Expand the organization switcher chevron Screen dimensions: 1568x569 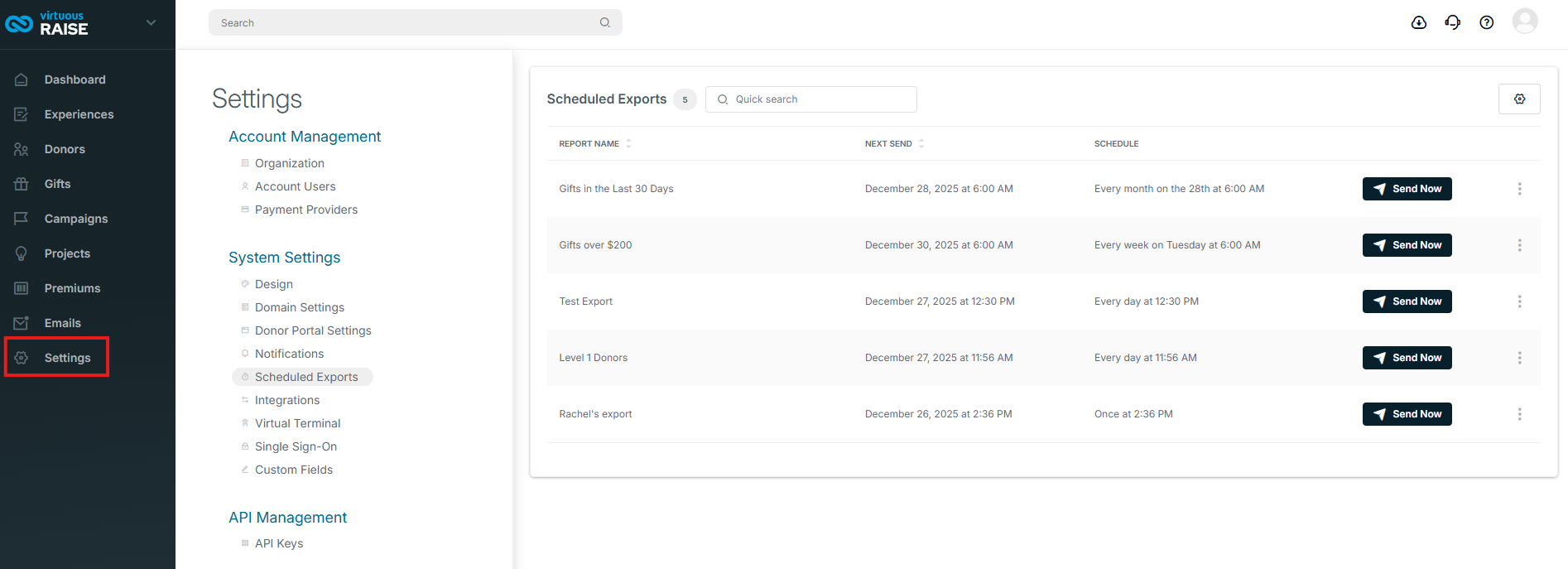point(151,23)
